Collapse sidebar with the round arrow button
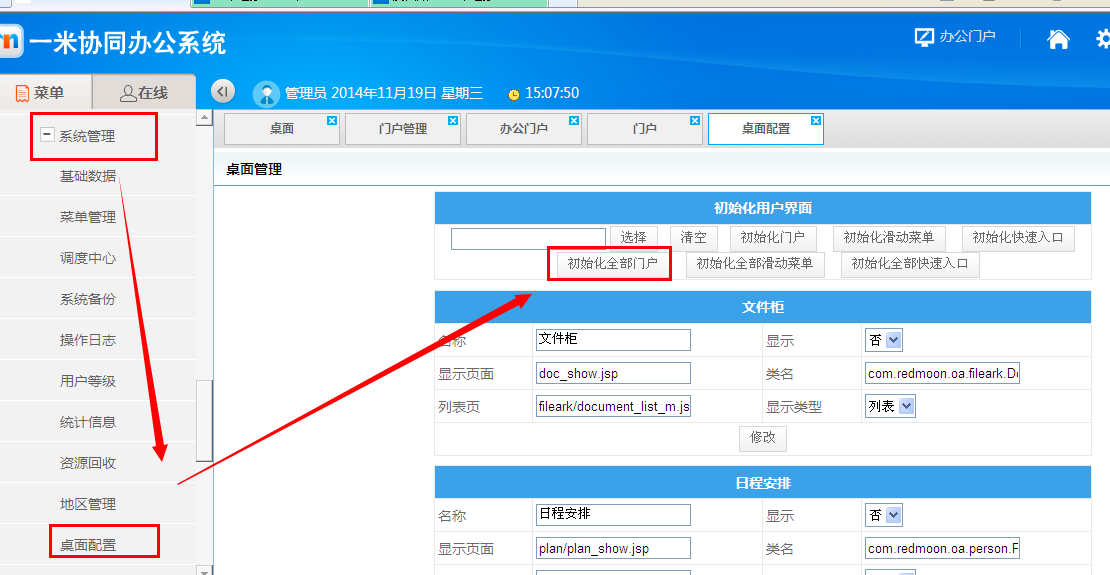This screenshot has height=575, width=1110. 223,91
